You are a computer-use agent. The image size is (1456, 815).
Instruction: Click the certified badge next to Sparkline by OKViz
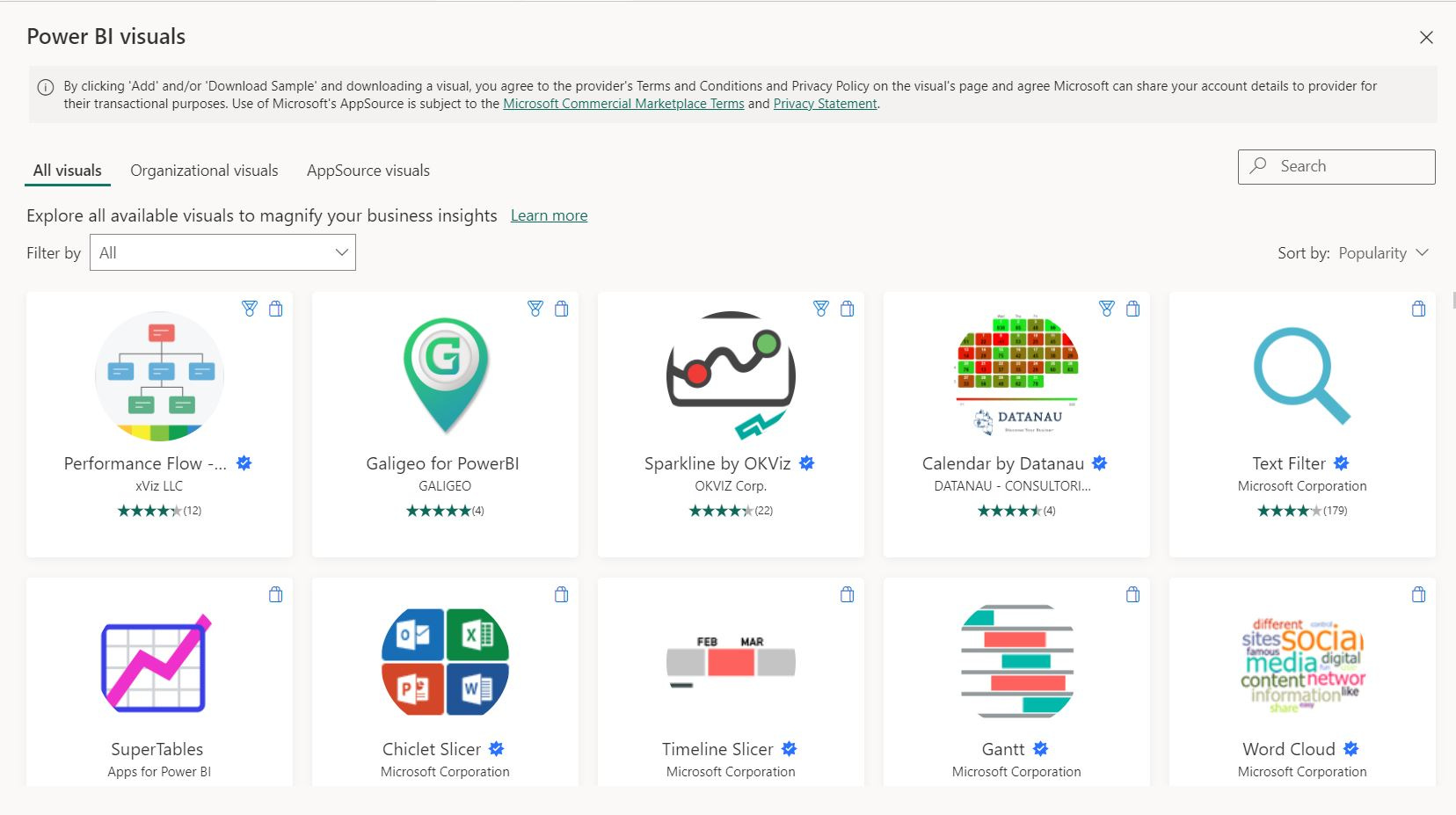tap(807, 463)
